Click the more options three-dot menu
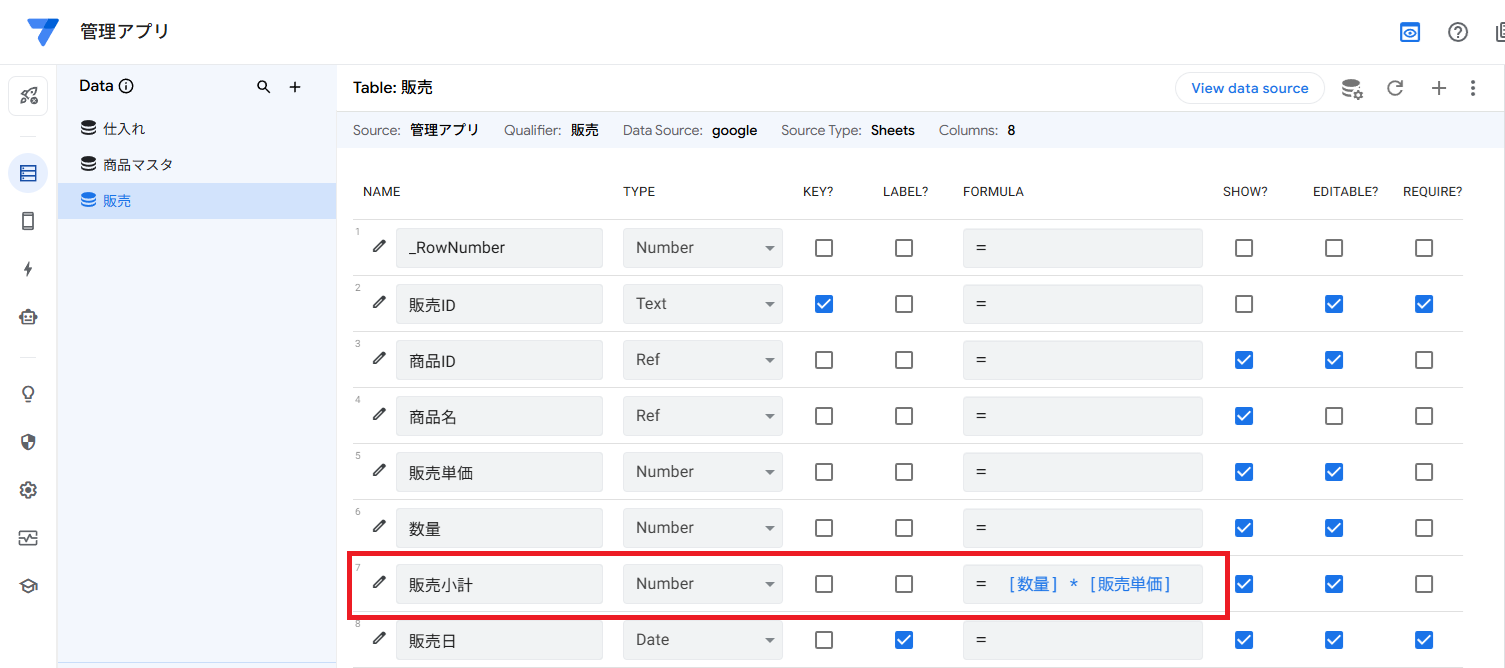The height and width of the screenshot is (668, 1505). click(1473, 88)
